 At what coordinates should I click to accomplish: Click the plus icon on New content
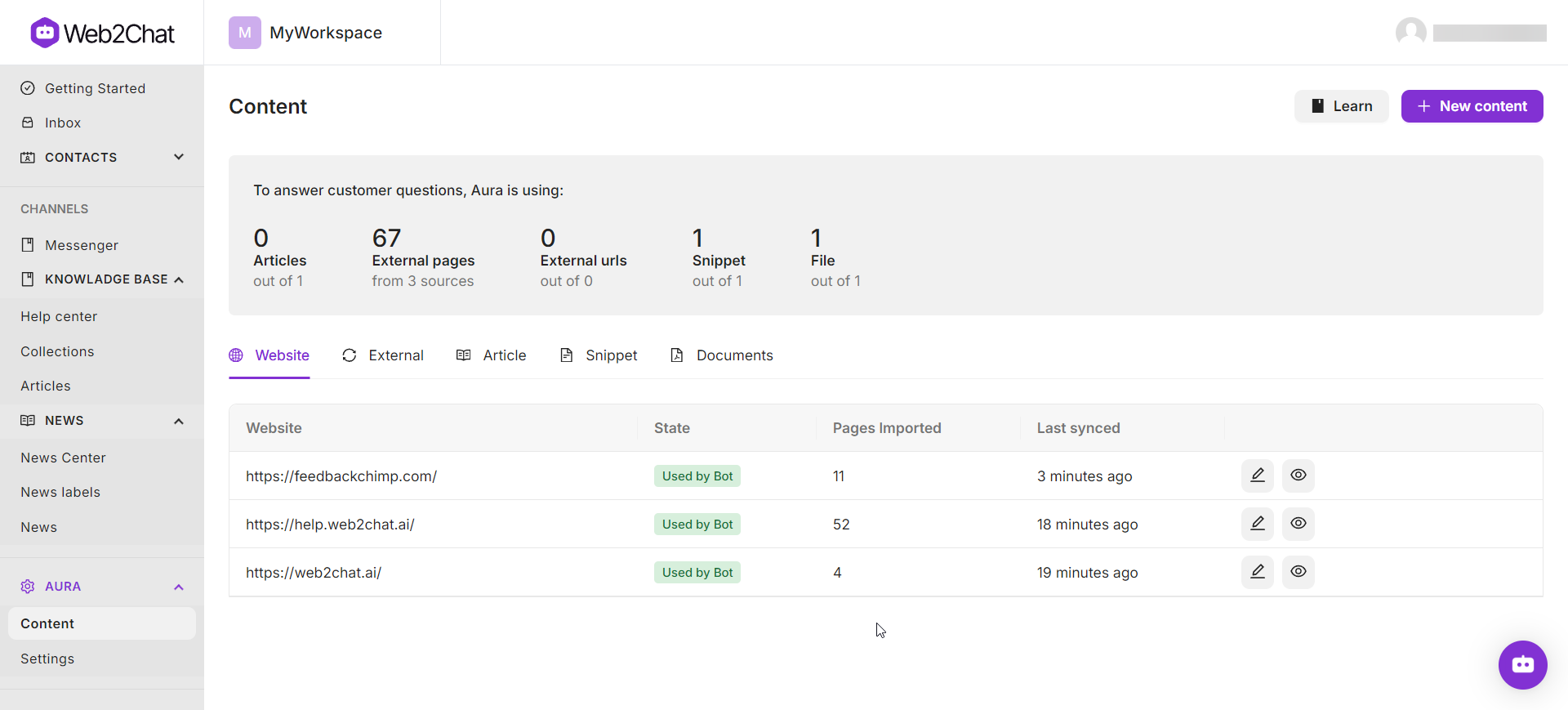click(1424, 106)
